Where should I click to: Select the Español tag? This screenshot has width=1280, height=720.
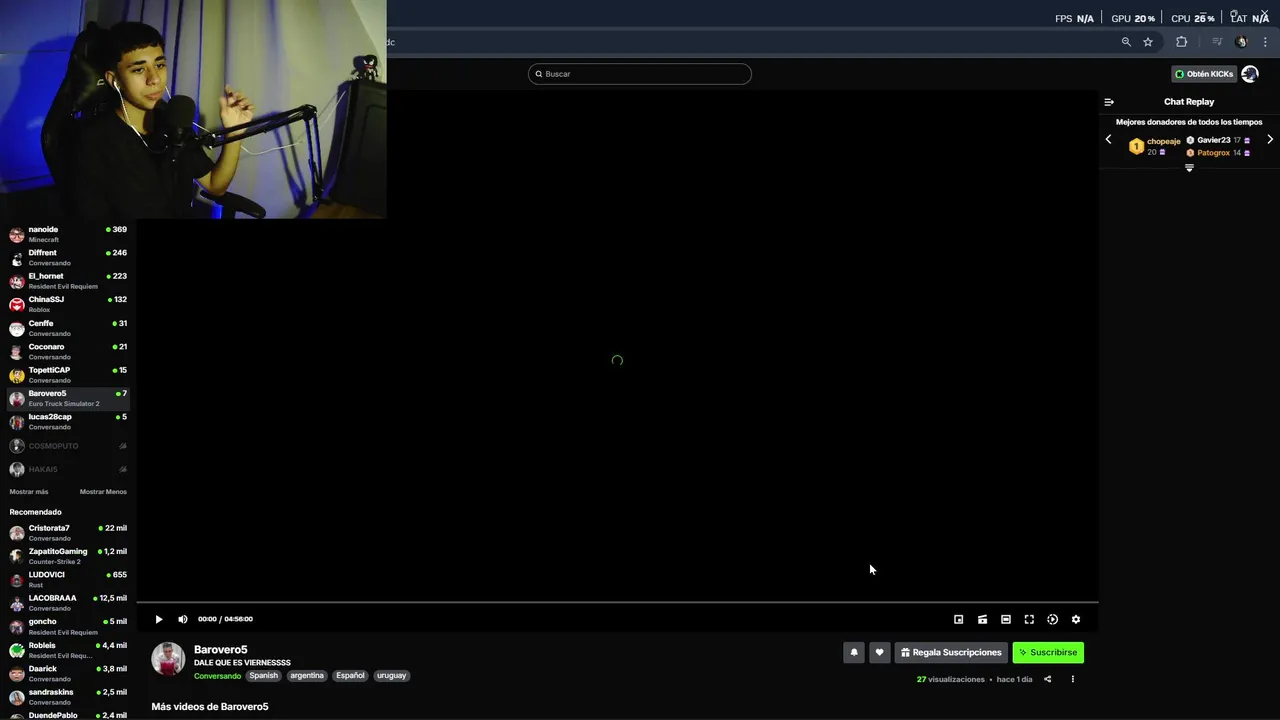350,676
